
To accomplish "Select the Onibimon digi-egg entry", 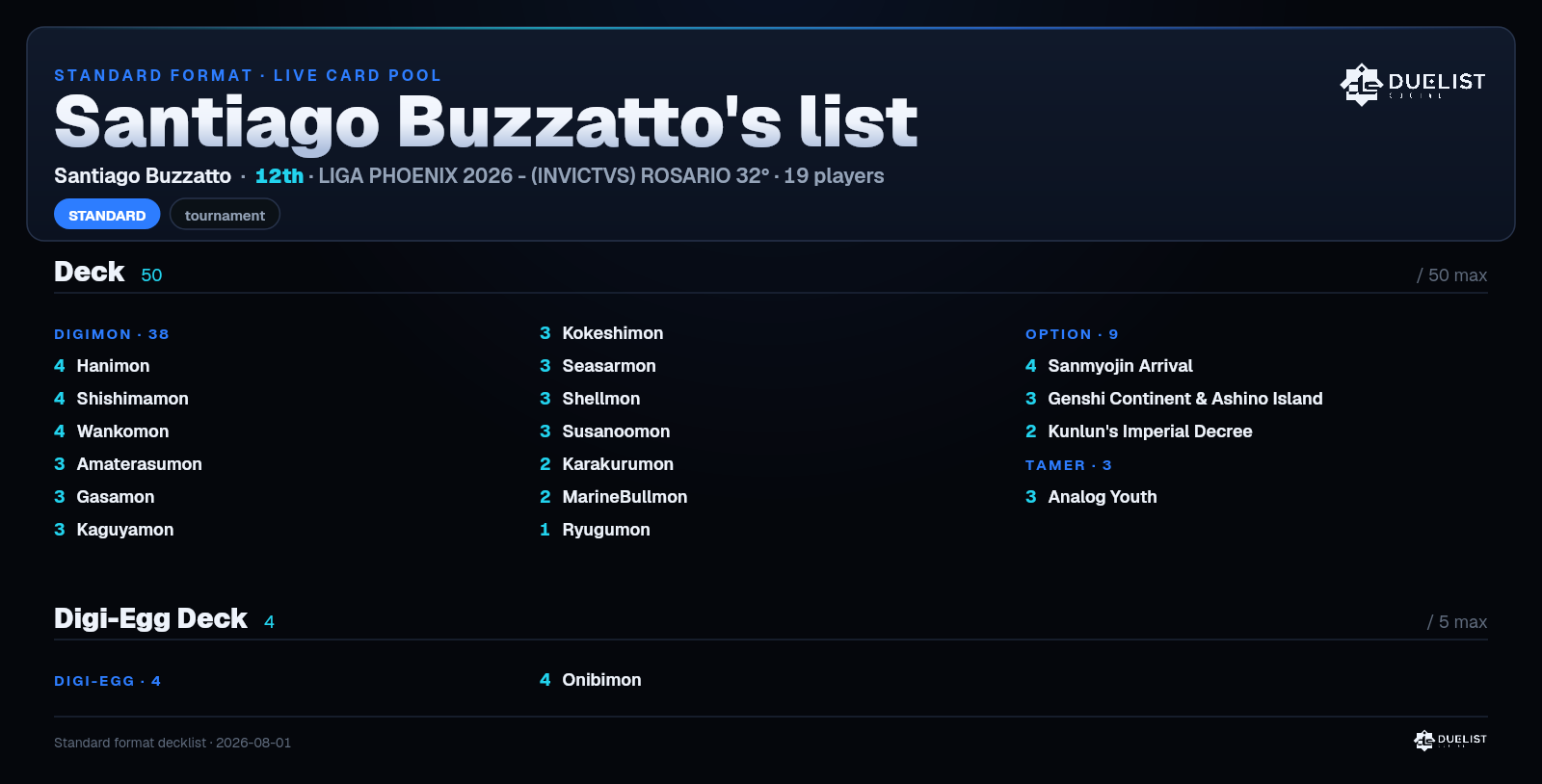I will (591, 680).
